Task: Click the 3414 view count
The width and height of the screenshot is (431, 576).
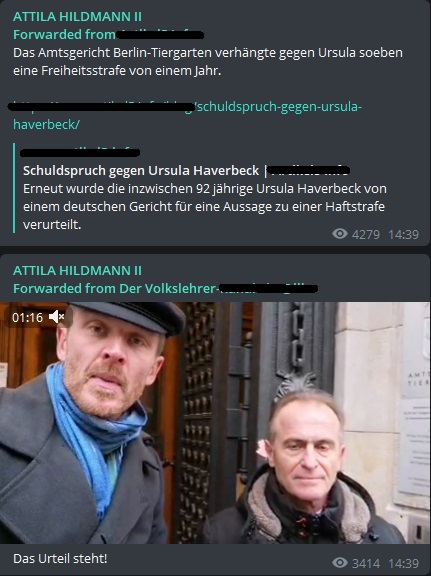Action: tap(366, 563)
